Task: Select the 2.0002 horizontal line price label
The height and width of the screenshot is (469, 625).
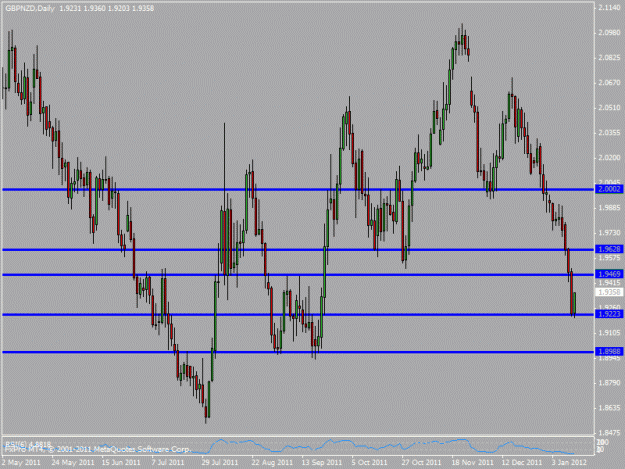Action: (609, 189)
